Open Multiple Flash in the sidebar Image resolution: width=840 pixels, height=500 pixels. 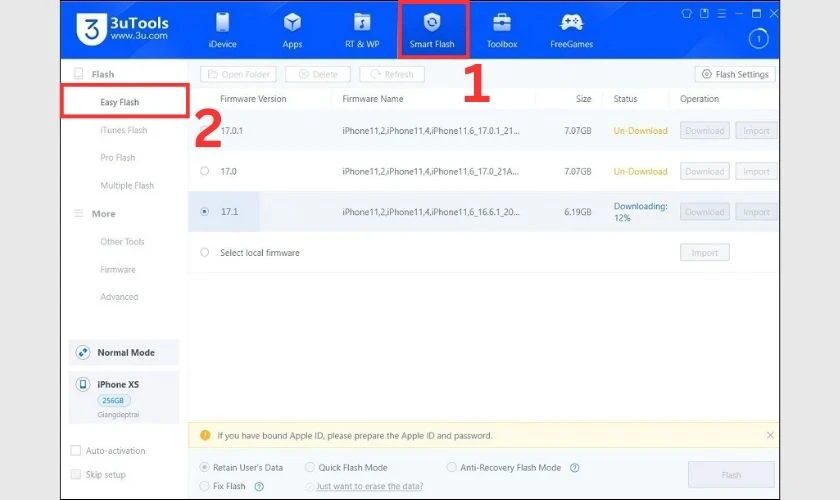pos(127,185)
